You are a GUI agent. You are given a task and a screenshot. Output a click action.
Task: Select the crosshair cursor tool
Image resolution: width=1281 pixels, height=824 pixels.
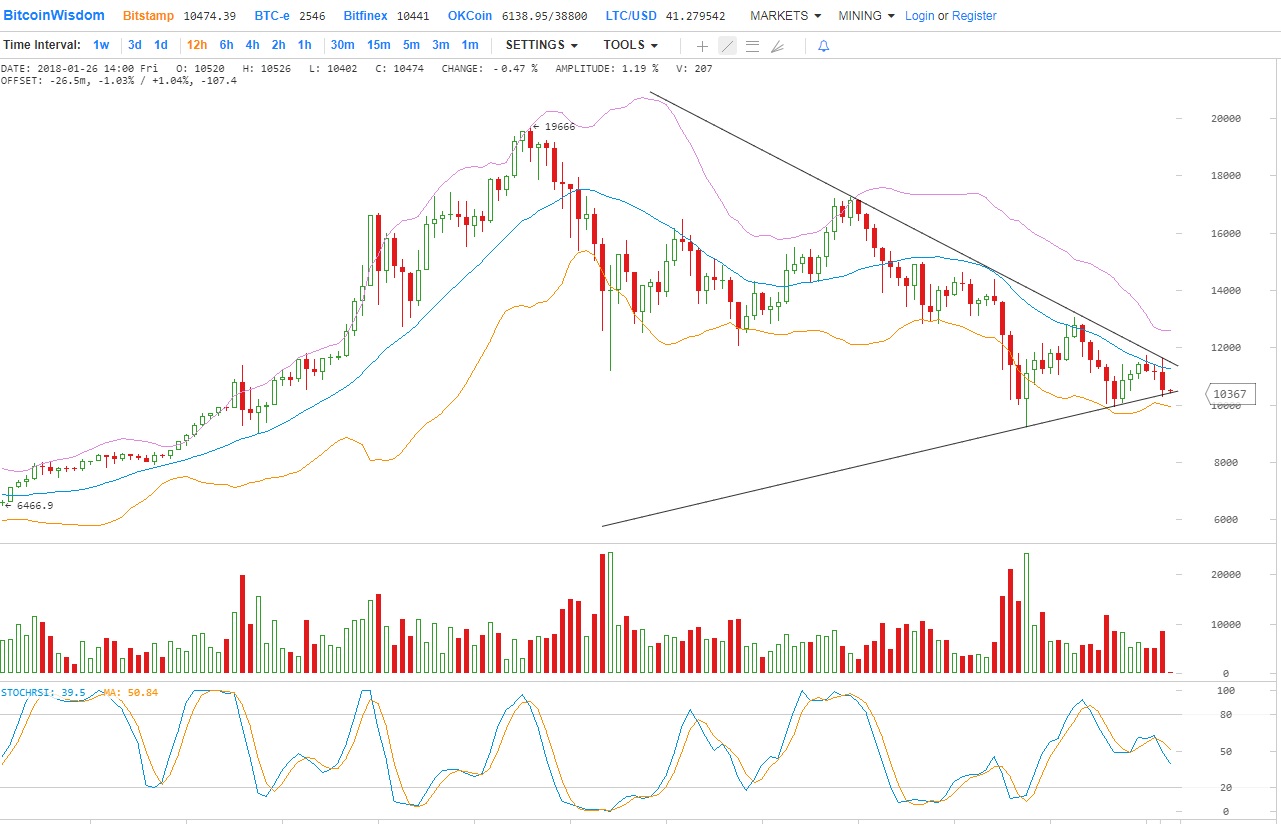click(x=702, y=46)
